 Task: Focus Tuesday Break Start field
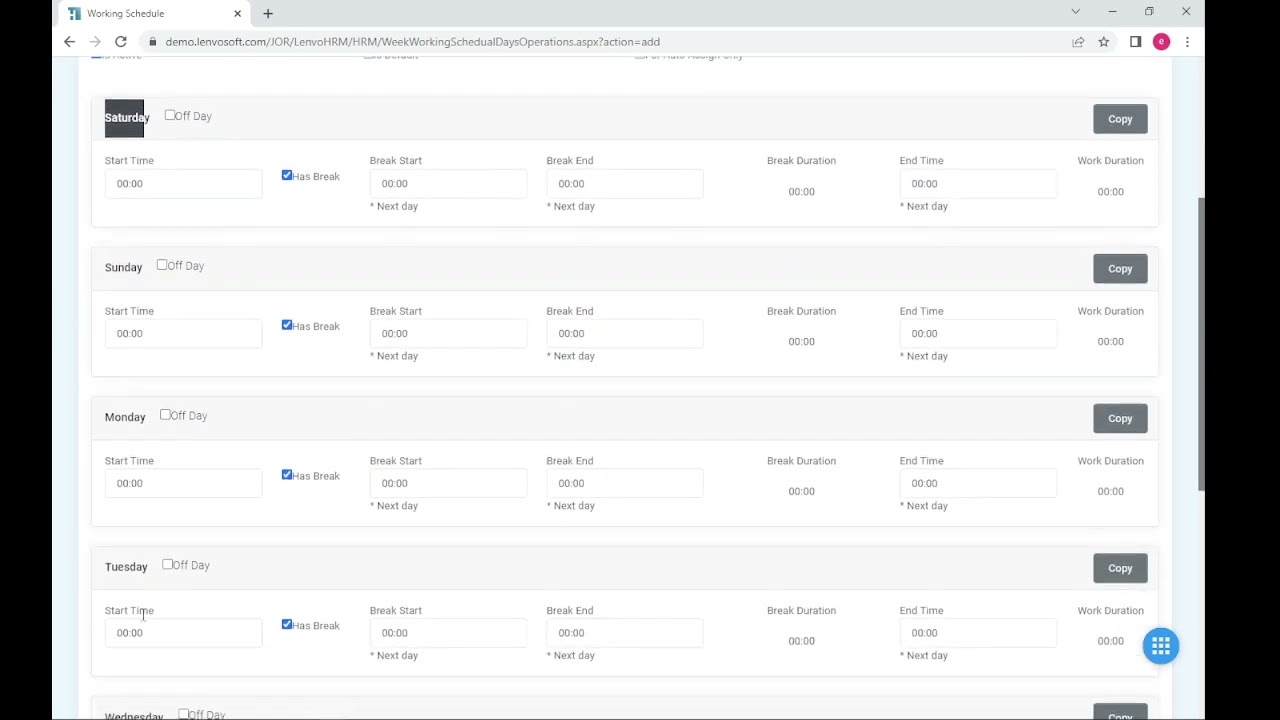[448, 633]
